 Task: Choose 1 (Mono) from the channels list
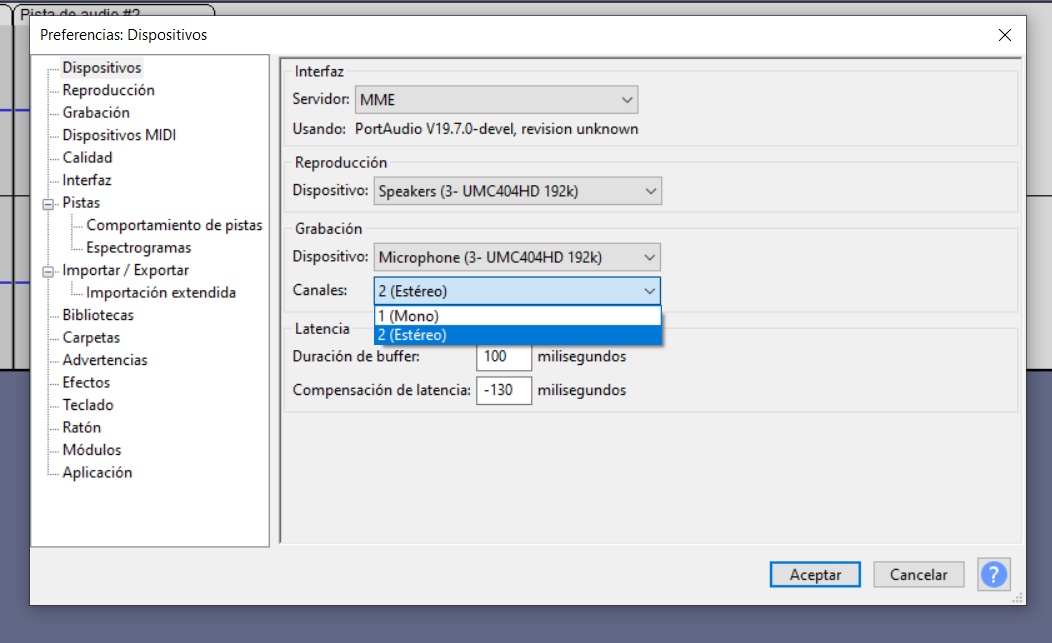tap(516, 317)
